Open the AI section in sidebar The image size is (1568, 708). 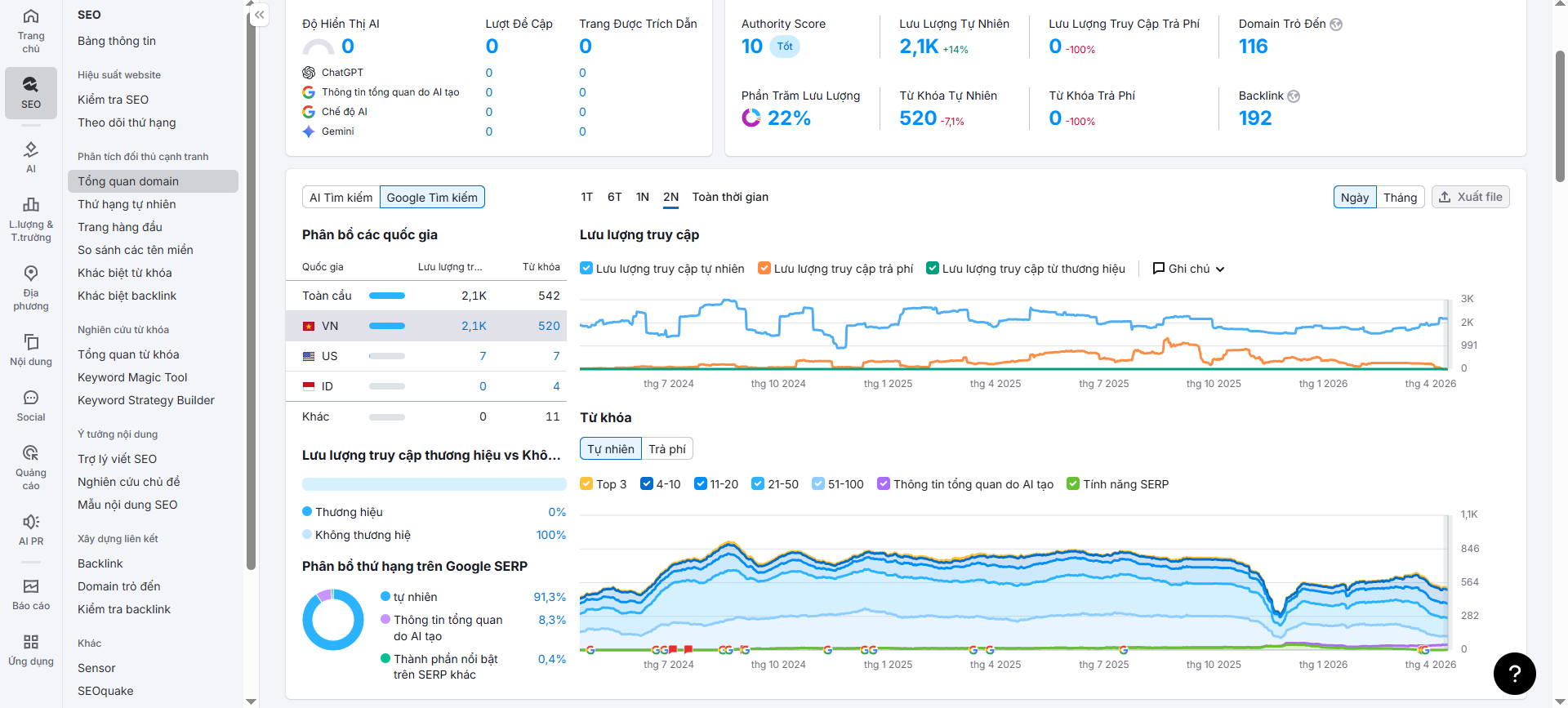tap(31, 157)
